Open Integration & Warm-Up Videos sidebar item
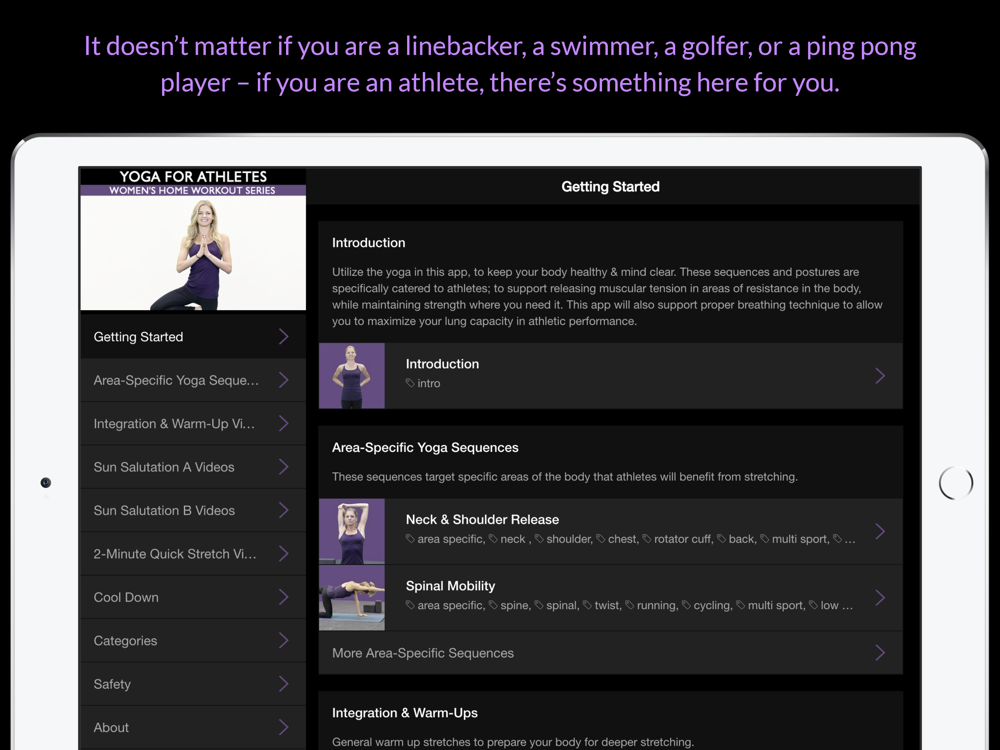This screenshot has width=1000, height=750. (193, 423)
